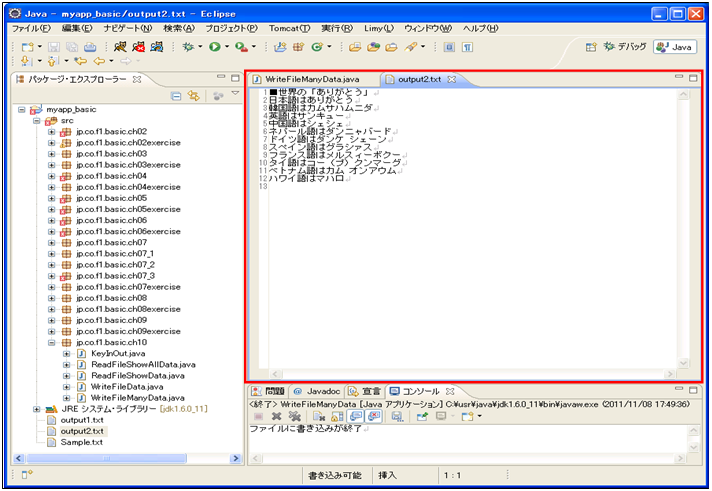Open the Run button dropdown arrow
Image resolution: width=712 pixels, height=491 pixels.
click(x=227, y=47)
